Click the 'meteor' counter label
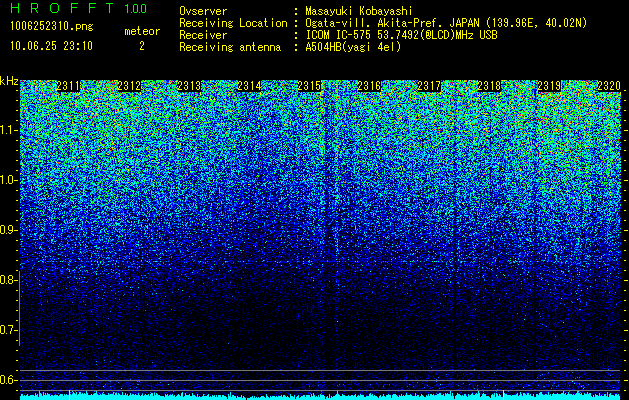 point(142,31)
